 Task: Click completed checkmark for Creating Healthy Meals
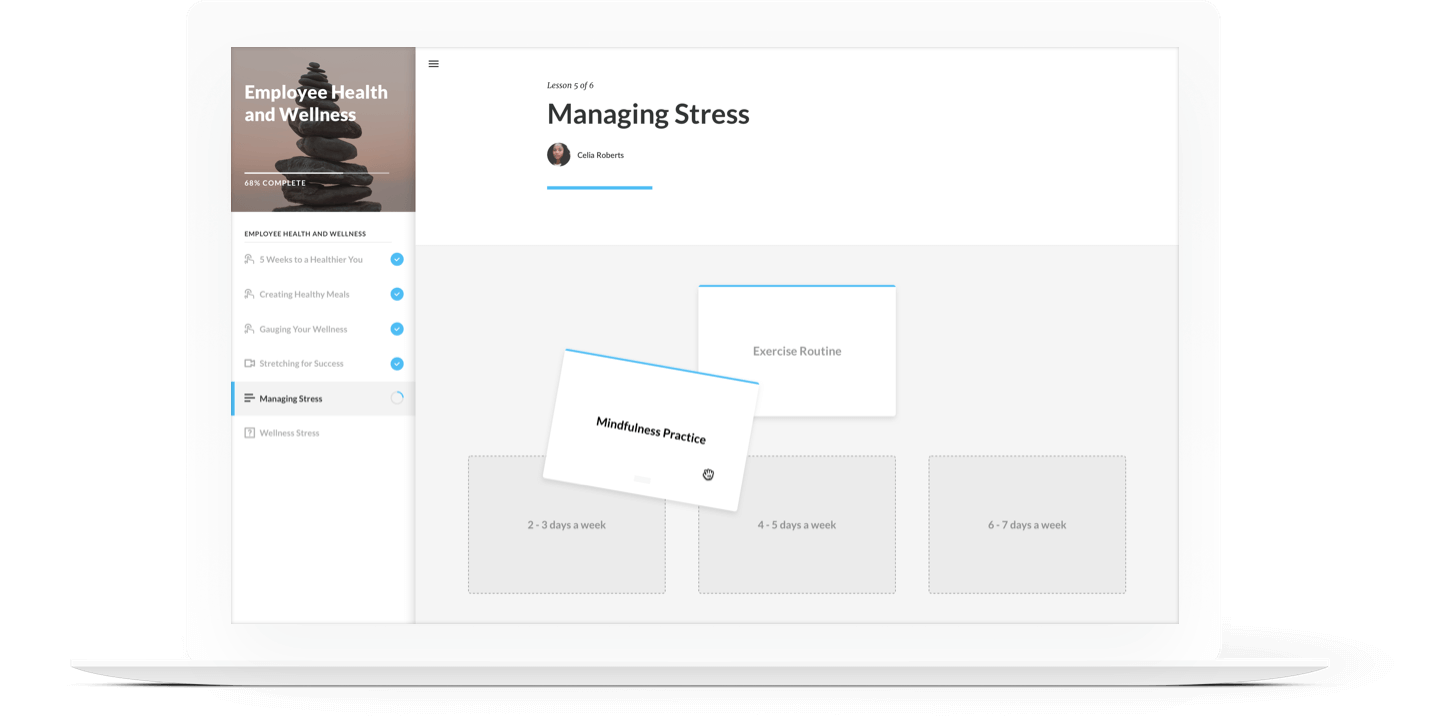click(397, 294)
